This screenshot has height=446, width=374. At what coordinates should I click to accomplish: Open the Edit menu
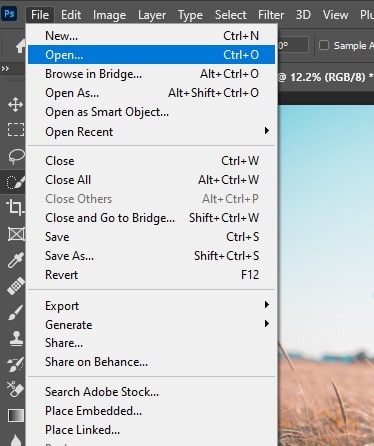pos(71,15)
